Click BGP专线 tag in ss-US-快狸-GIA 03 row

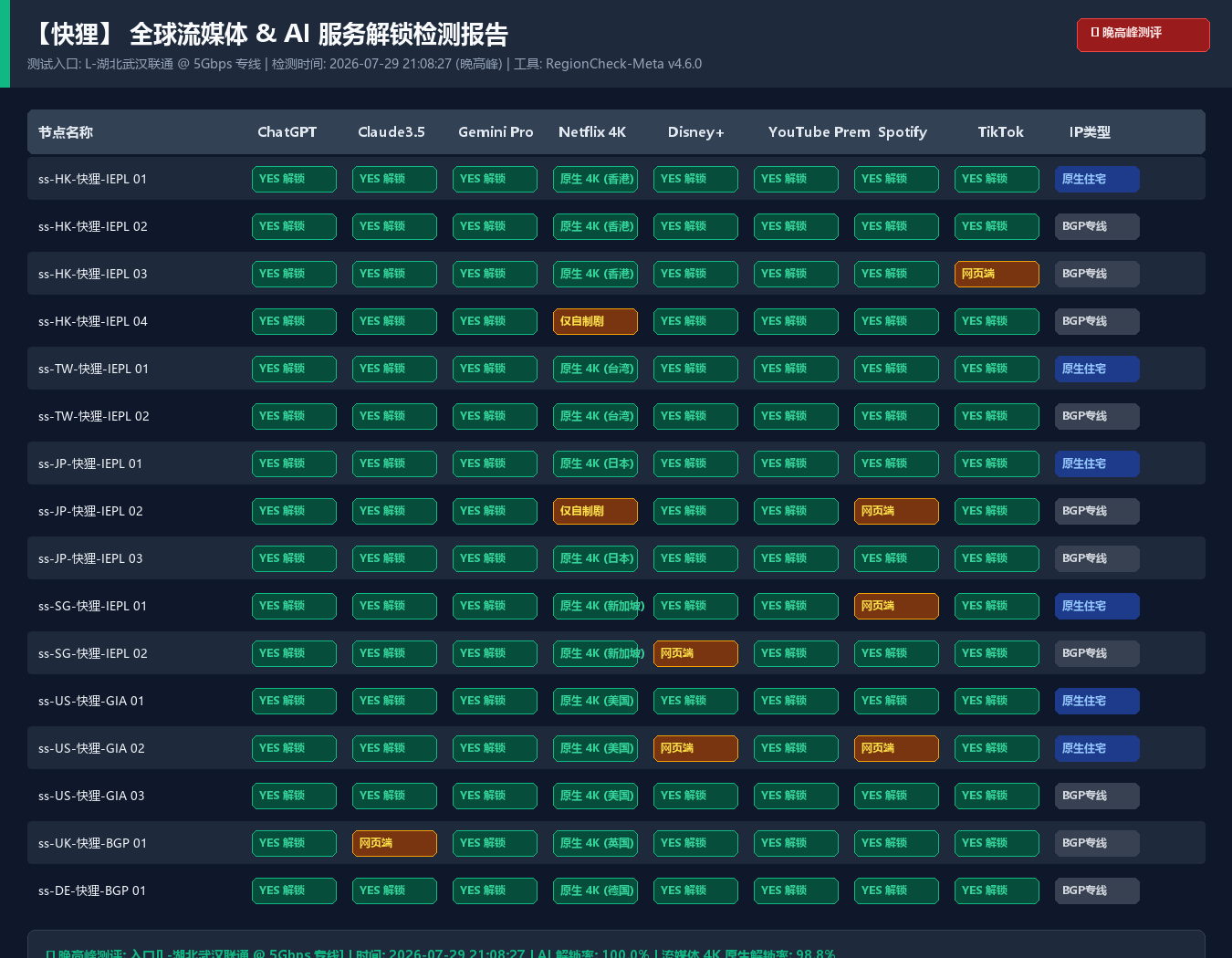pyautogui.click(x=1097, y=796)
